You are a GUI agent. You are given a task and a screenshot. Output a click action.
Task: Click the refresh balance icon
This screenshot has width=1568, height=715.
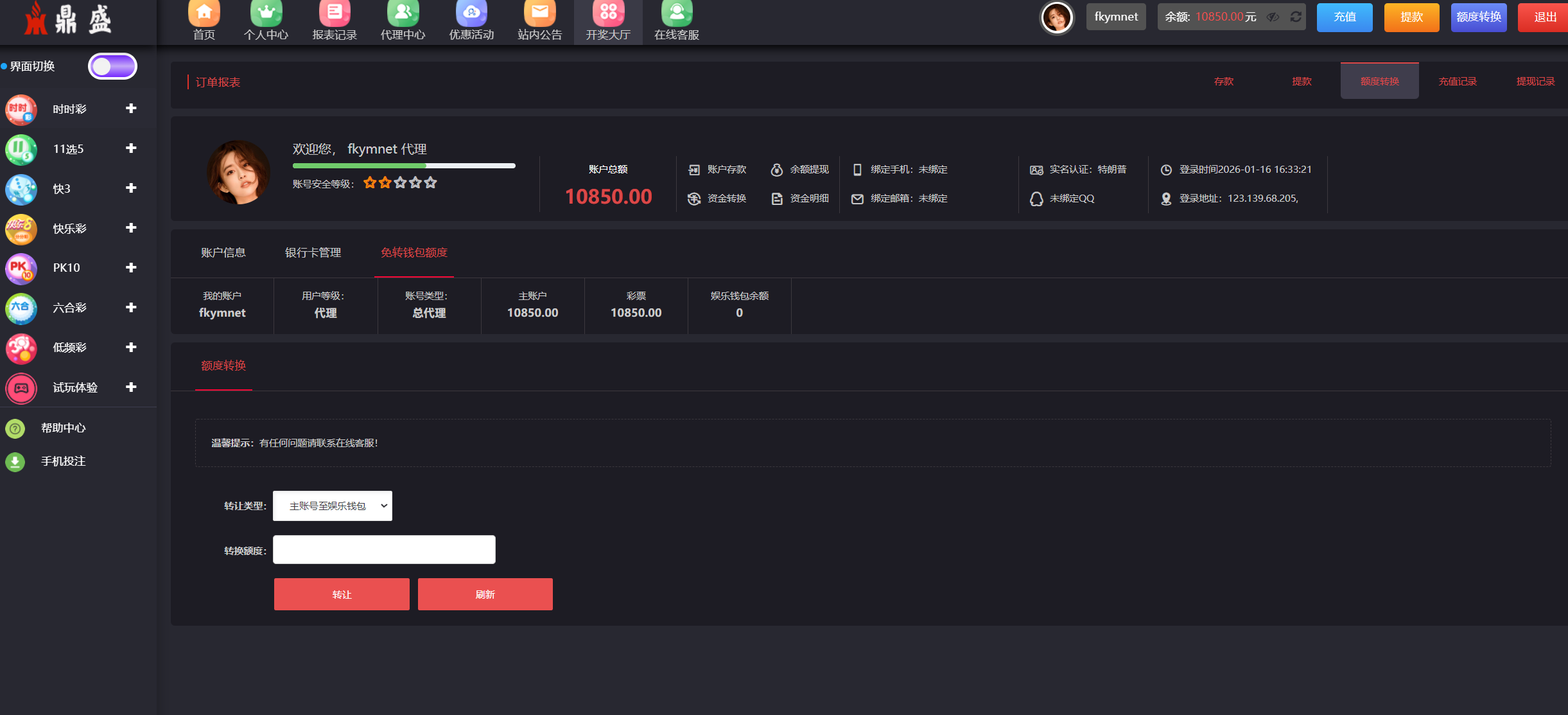pyautogui.click(x=1296, y=17)
